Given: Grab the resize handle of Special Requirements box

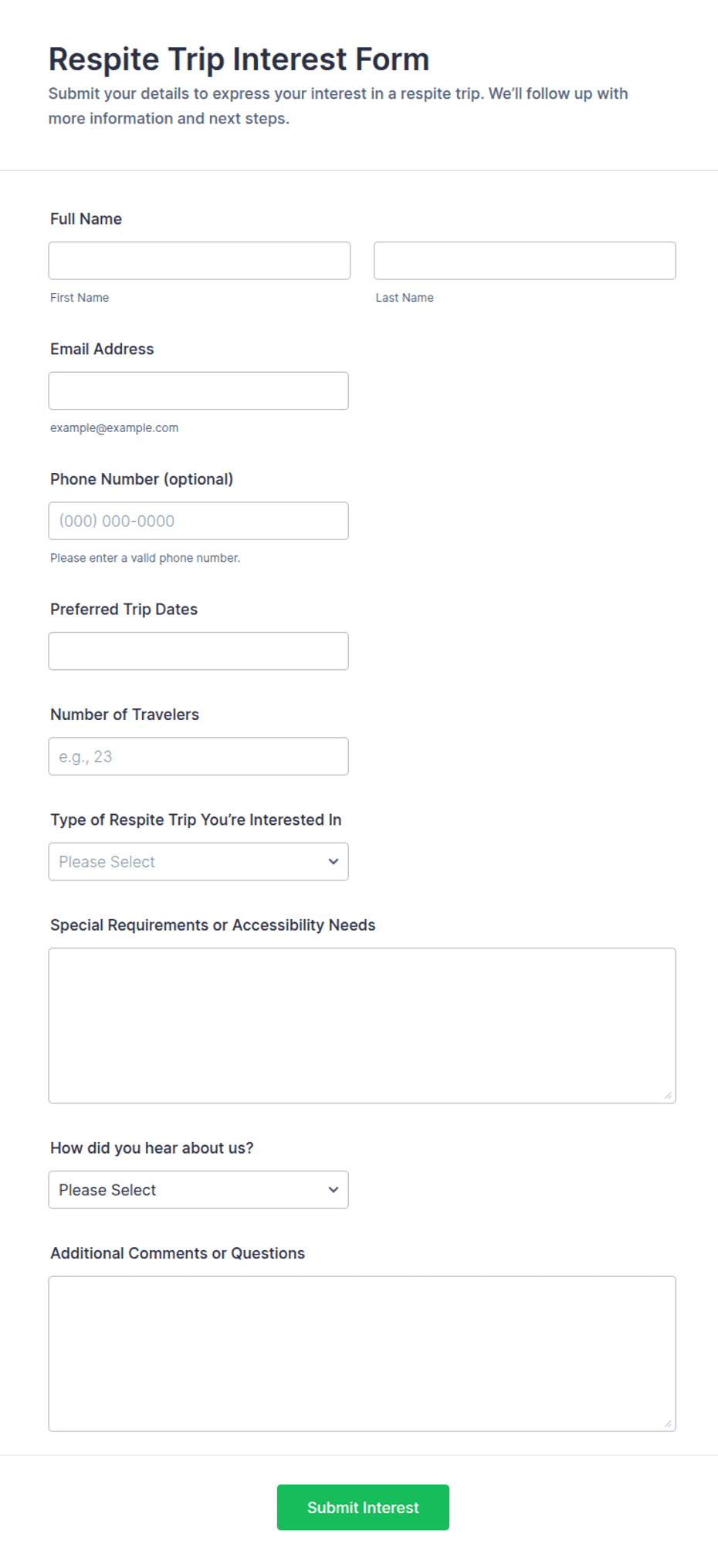Looking at the screenshot, I should click(668, 1096).
